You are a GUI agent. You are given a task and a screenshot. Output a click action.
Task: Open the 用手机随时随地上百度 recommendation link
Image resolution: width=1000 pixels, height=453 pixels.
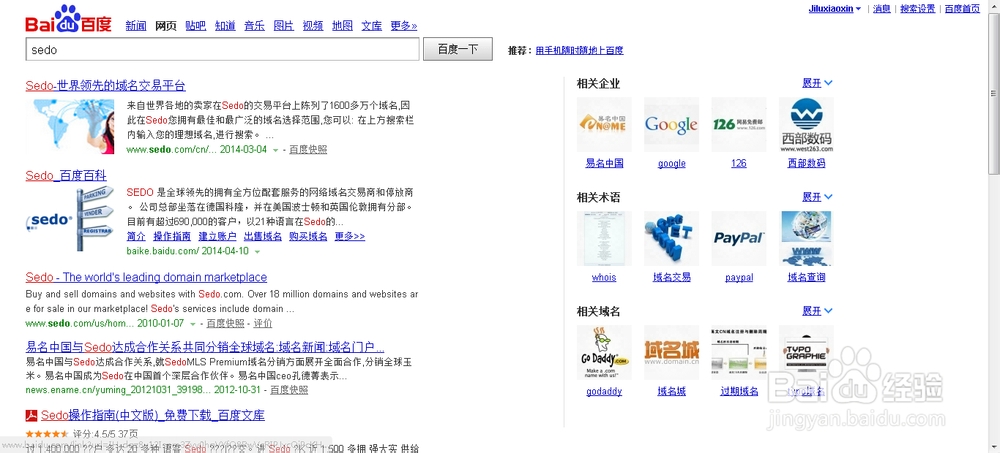point(580,50)
